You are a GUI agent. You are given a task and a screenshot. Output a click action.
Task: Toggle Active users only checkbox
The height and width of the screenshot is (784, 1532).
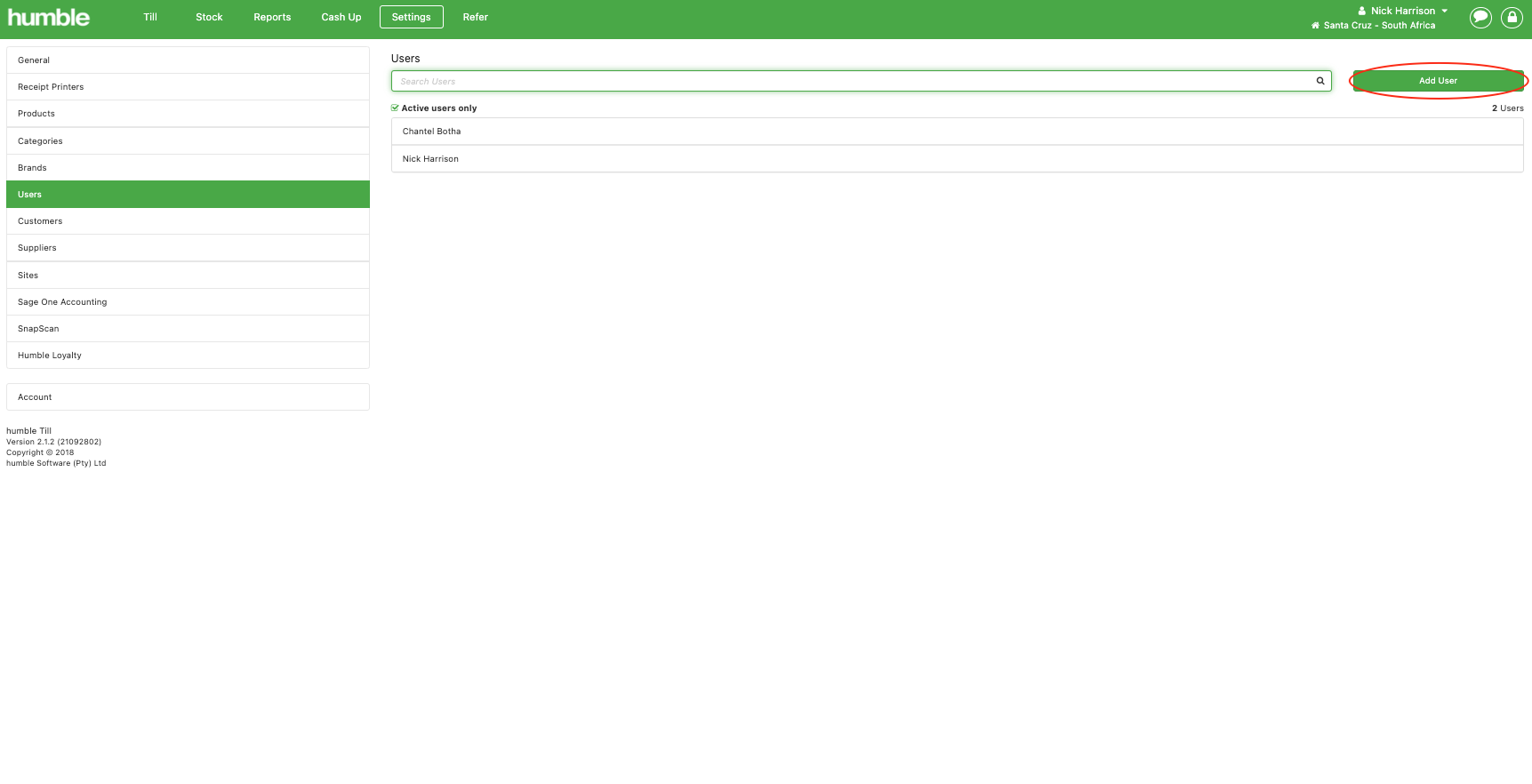click(x=395, y=108)
